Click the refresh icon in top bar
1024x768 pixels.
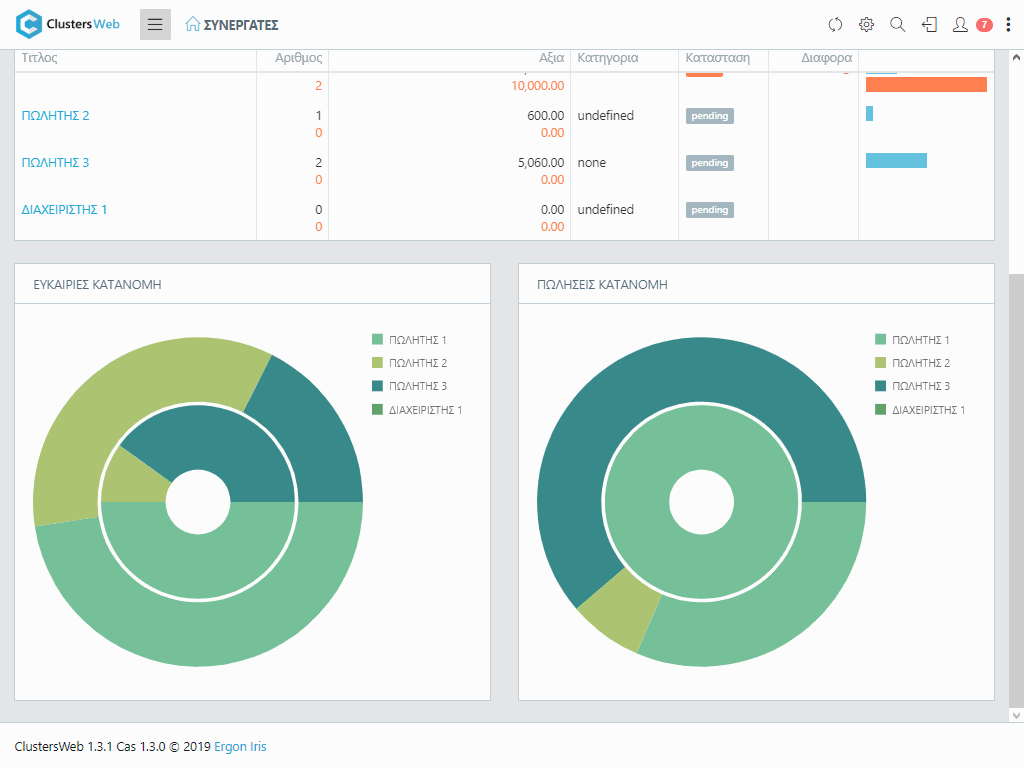point(836,25)
